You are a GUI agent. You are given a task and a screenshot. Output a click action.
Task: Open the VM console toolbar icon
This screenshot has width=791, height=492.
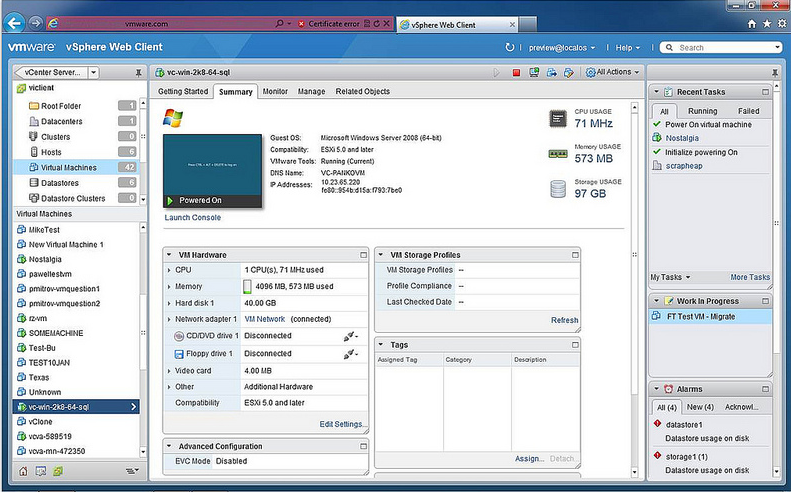(x=534, y=73)
